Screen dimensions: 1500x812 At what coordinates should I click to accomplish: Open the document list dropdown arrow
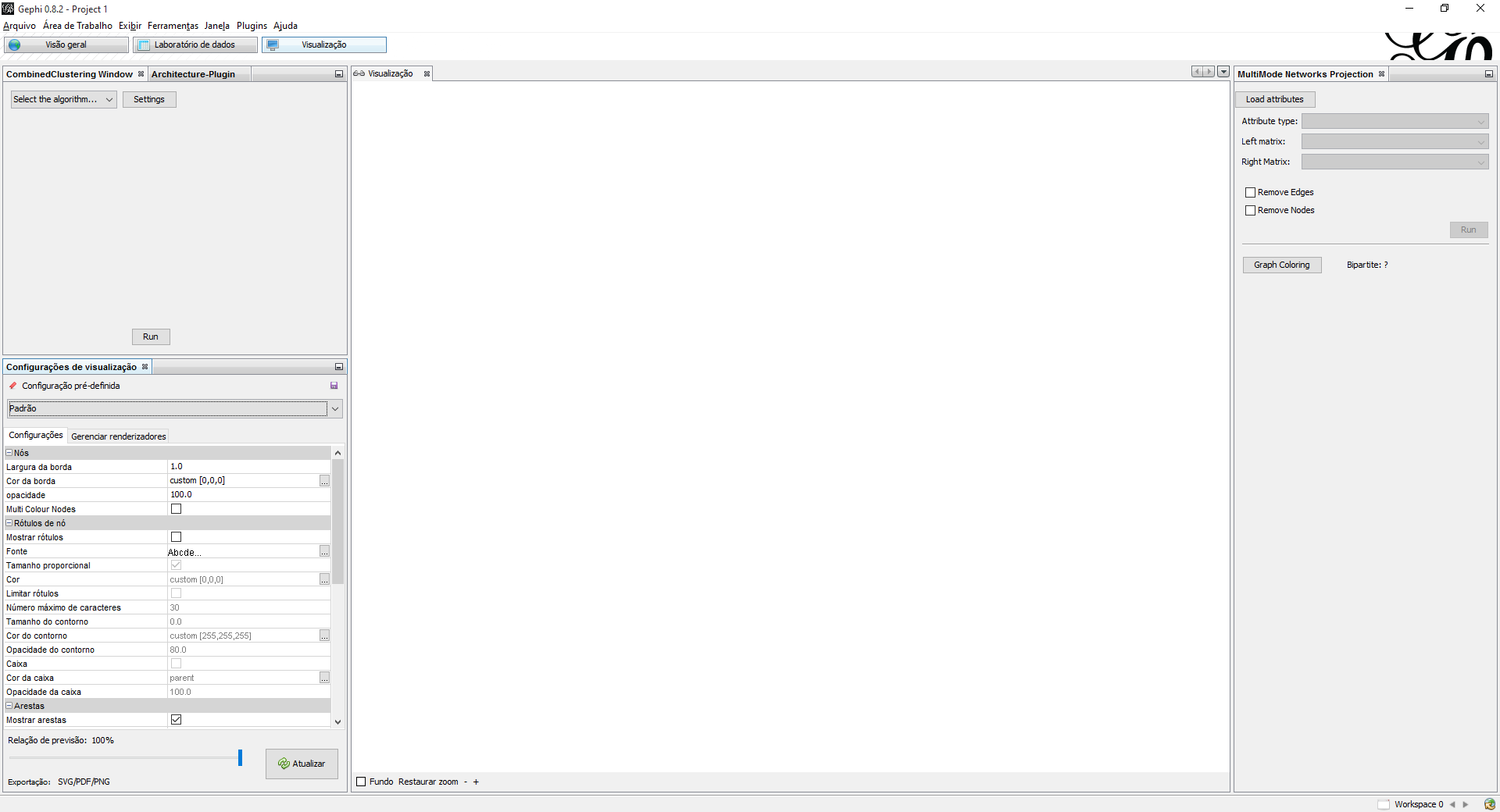point(1223,72)
